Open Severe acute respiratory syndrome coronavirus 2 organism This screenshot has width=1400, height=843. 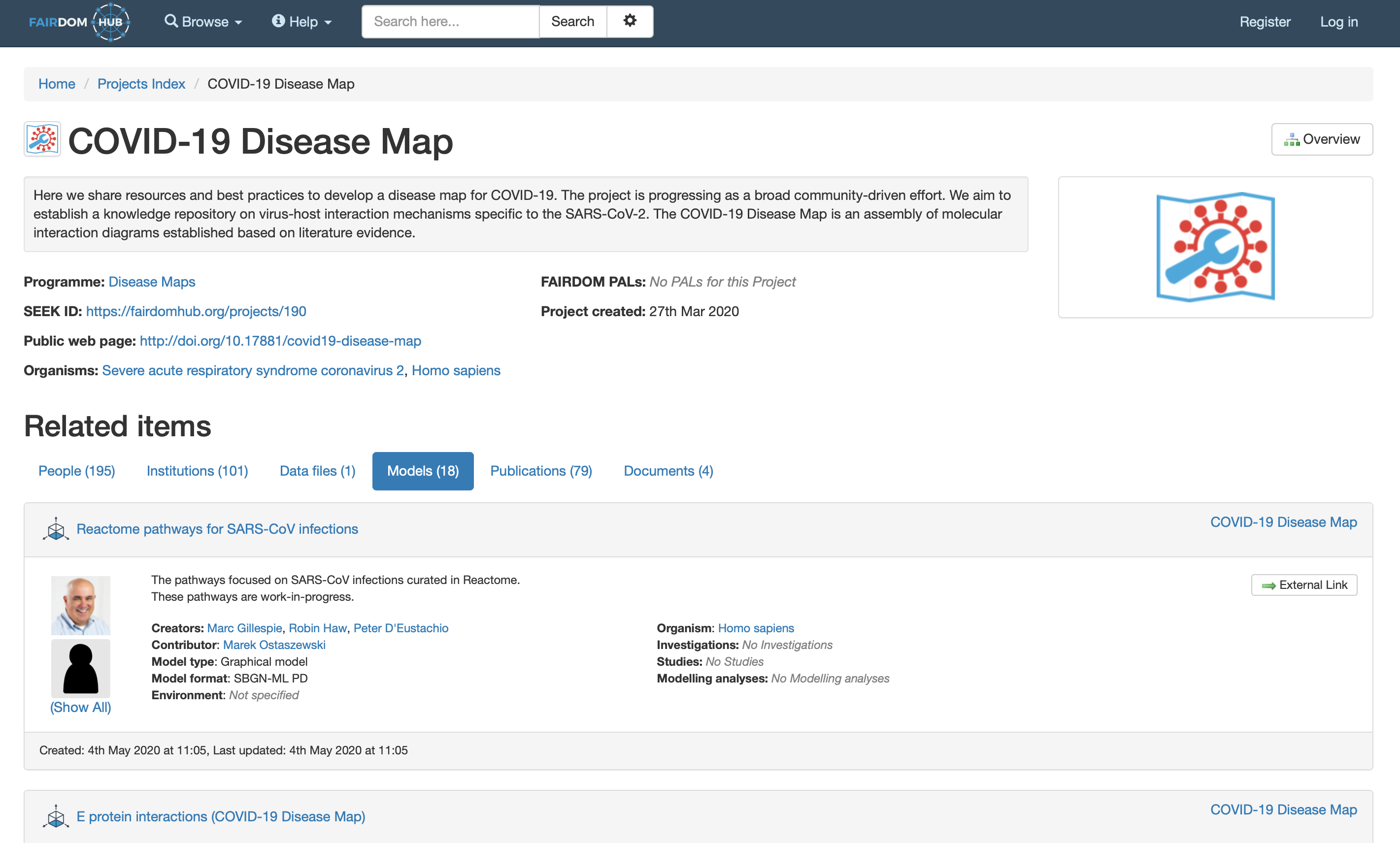[253, 370]
